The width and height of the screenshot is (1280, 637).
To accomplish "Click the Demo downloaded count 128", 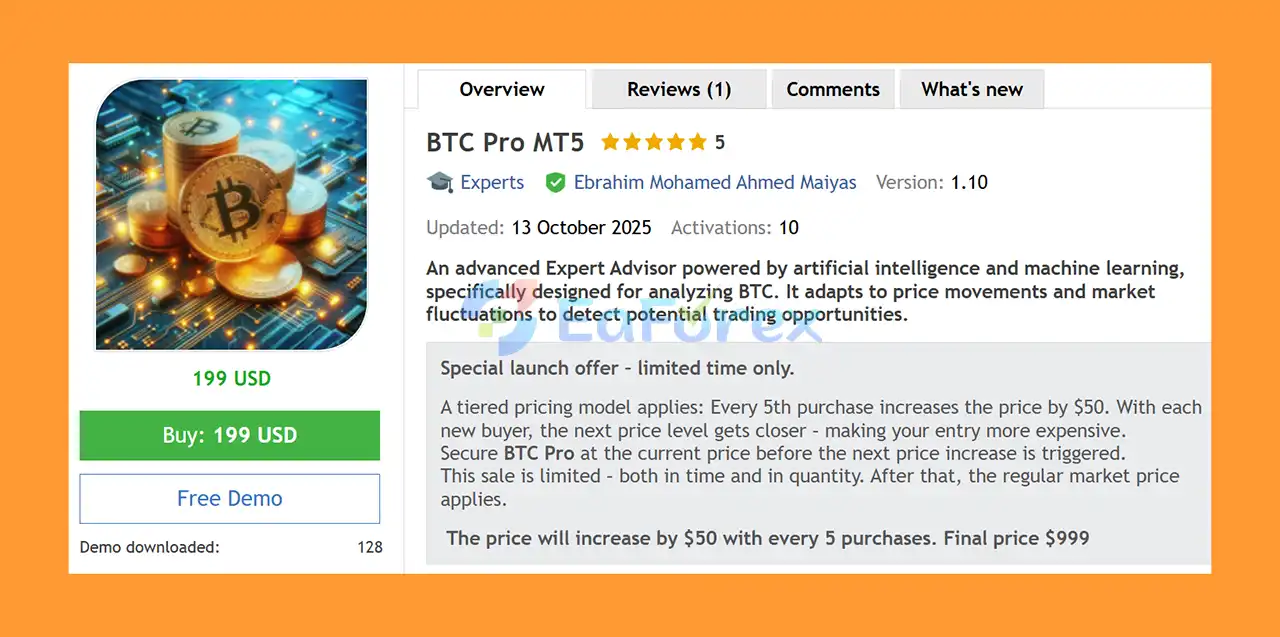I will click(369, 547).
